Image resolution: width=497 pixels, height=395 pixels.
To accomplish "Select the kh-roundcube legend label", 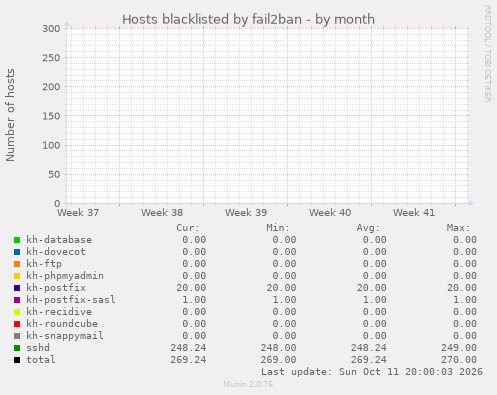I will [x=62, y=324].
